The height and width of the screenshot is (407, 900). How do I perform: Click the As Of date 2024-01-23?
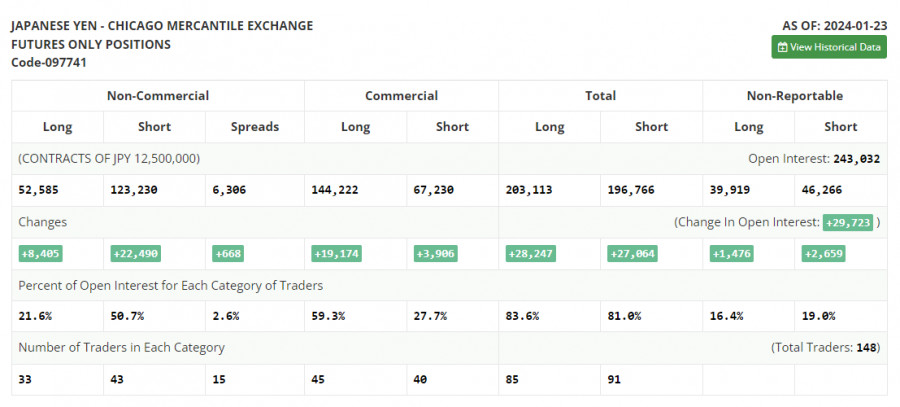click(x=850, y=25)
